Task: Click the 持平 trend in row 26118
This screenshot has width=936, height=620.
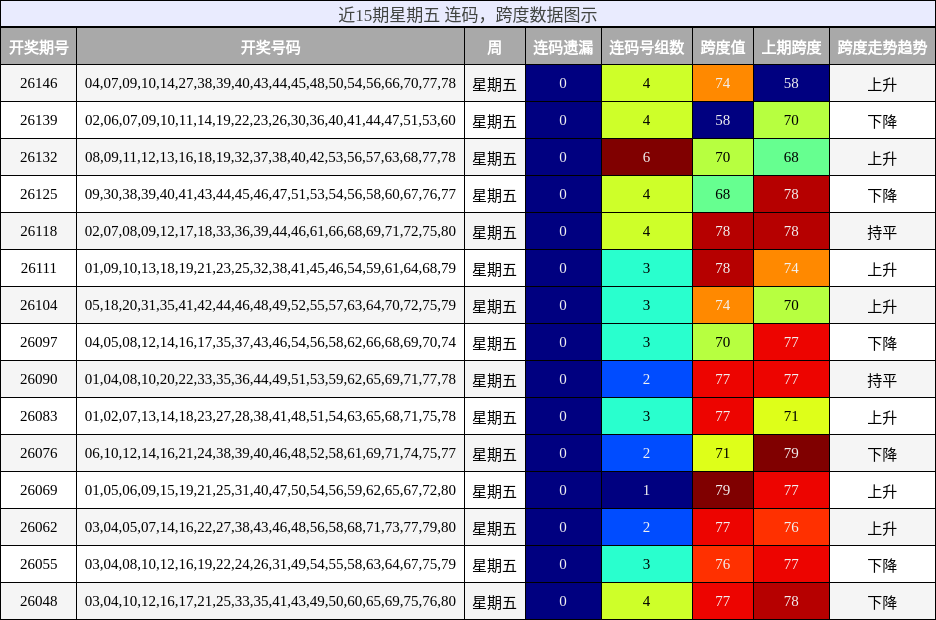Action: [882, 231]
